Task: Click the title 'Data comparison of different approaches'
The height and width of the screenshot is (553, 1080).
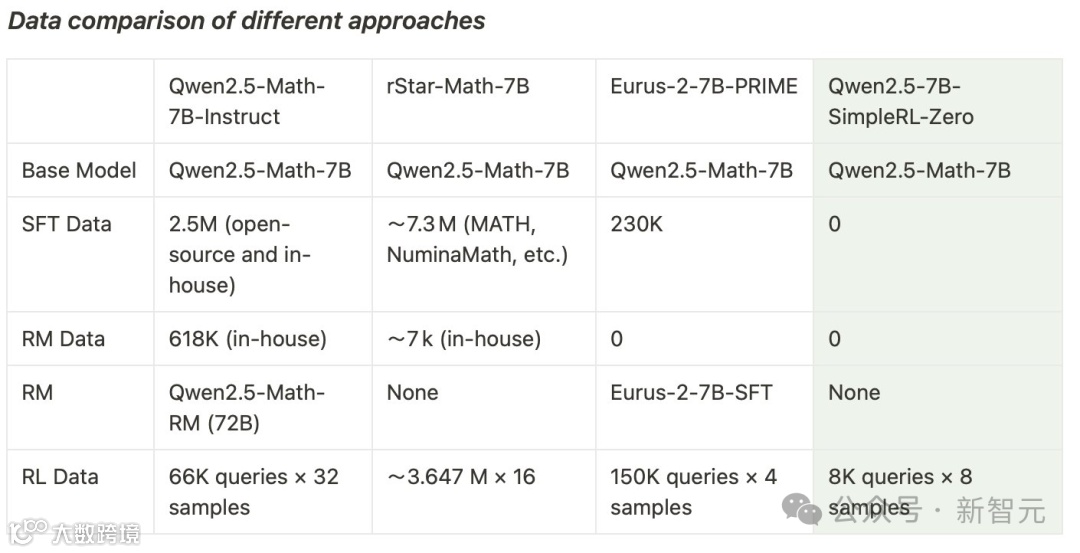Action: pyautogui.click(x=247, y=21)
